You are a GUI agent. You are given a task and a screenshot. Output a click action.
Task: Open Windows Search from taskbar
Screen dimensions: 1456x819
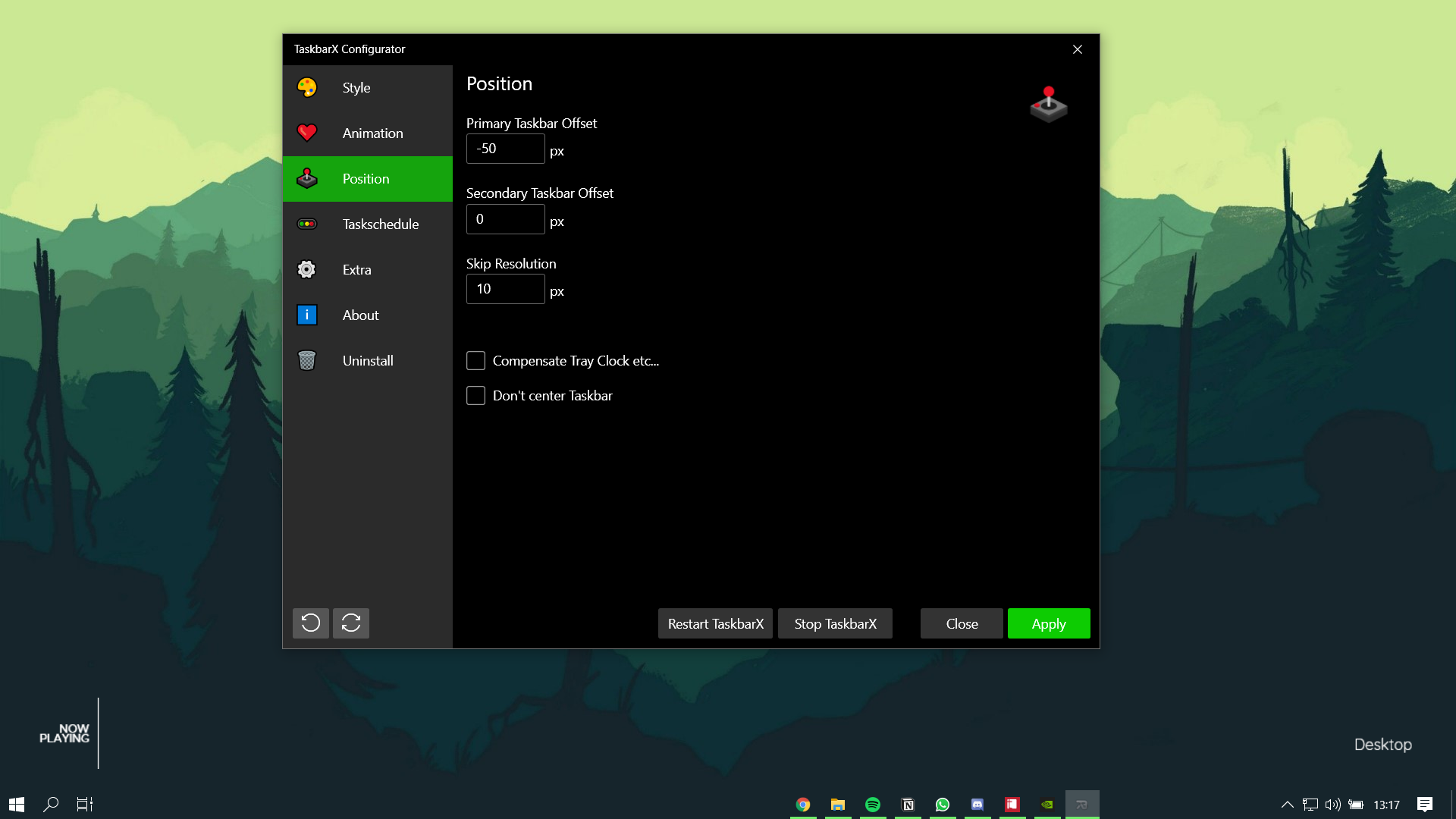point(51,805)
